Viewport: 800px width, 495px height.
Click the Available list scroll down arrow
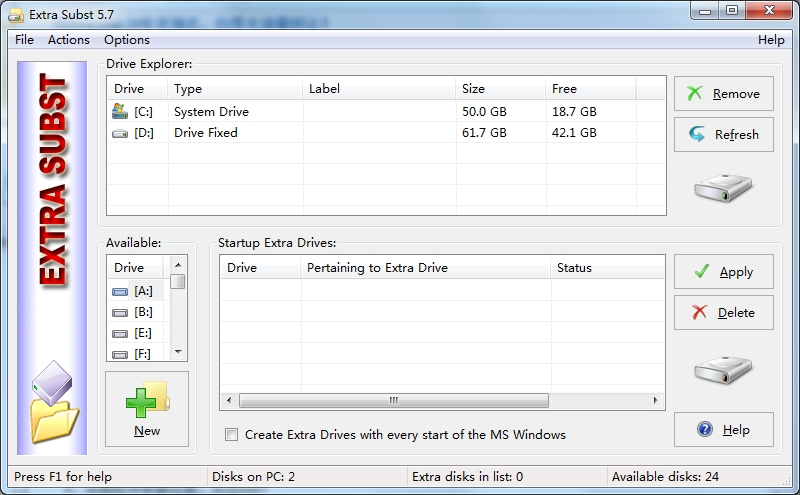(x=178, y=352)
